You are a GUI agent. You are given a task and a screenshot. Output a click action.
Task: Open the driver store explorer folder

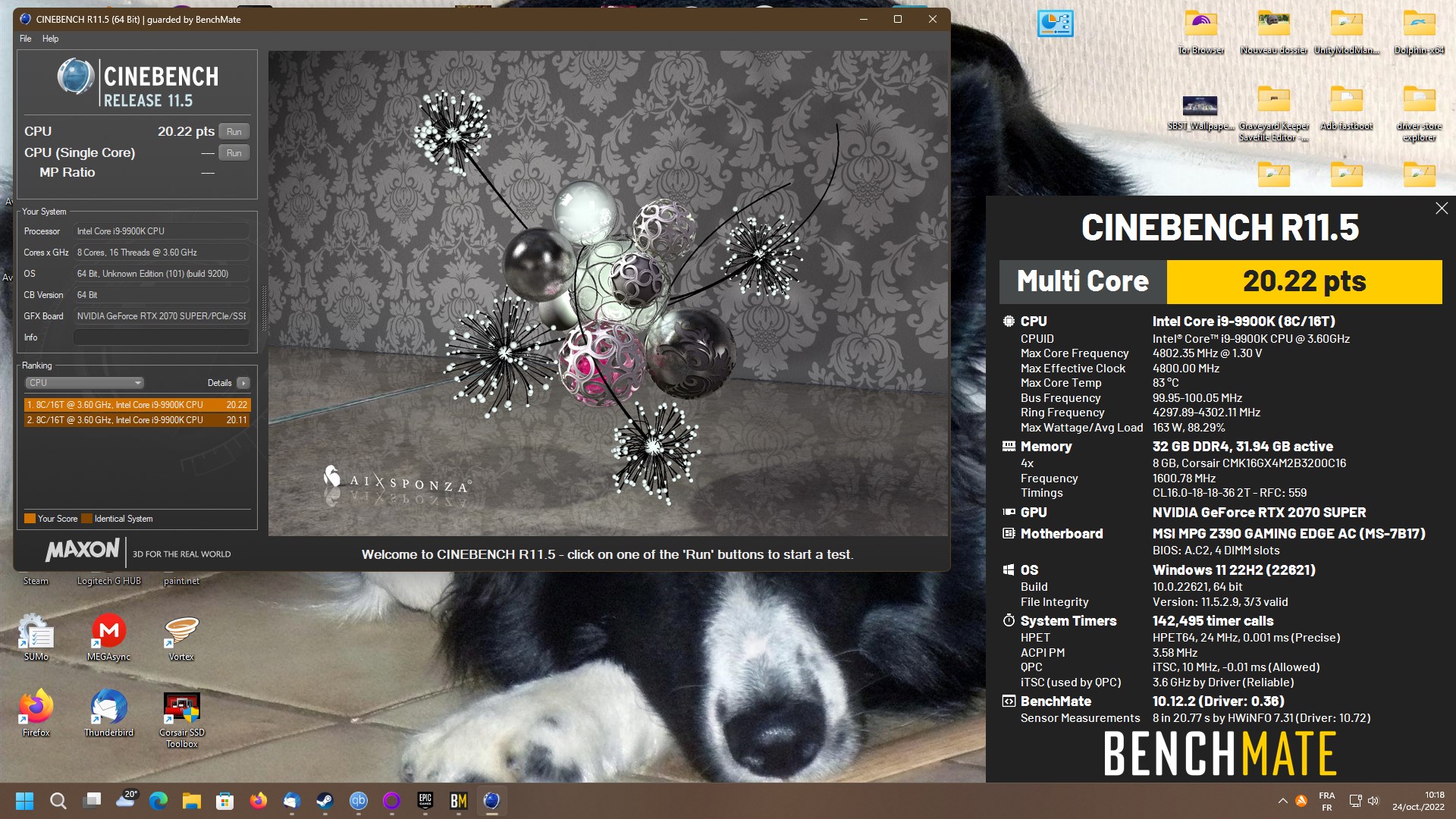[x=1419, y=114]
